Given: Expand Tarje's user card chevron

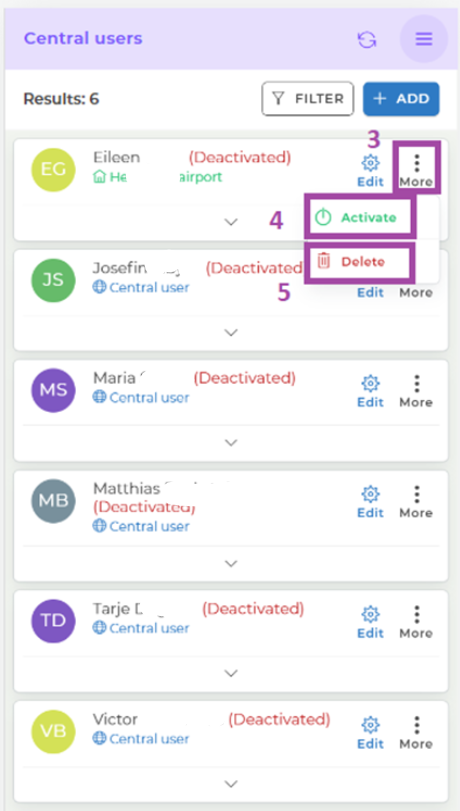Looking at the screenshot, I should [x=231, y=673].
